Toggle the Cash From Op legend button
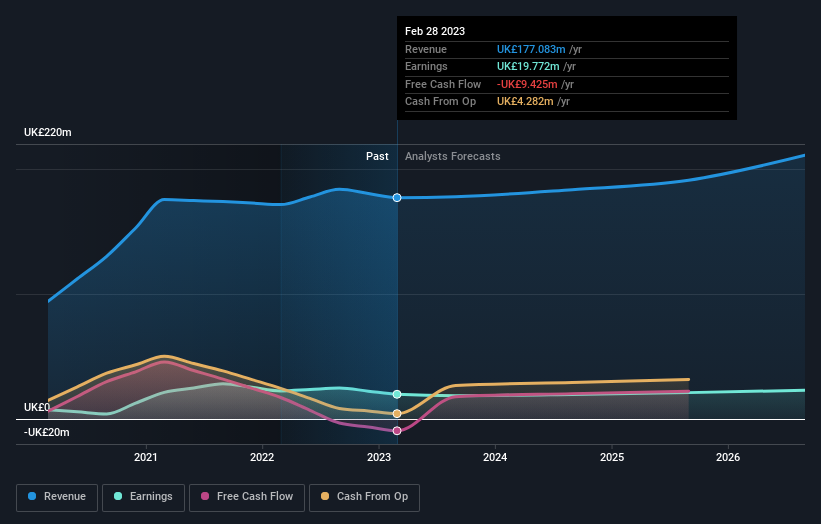 [364, 497]
